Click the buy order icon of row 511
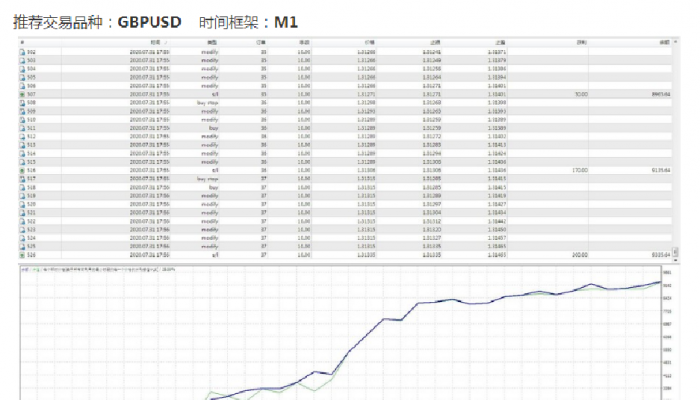The image size is (700, 400). pyautogui.click(x=22, y=129)
